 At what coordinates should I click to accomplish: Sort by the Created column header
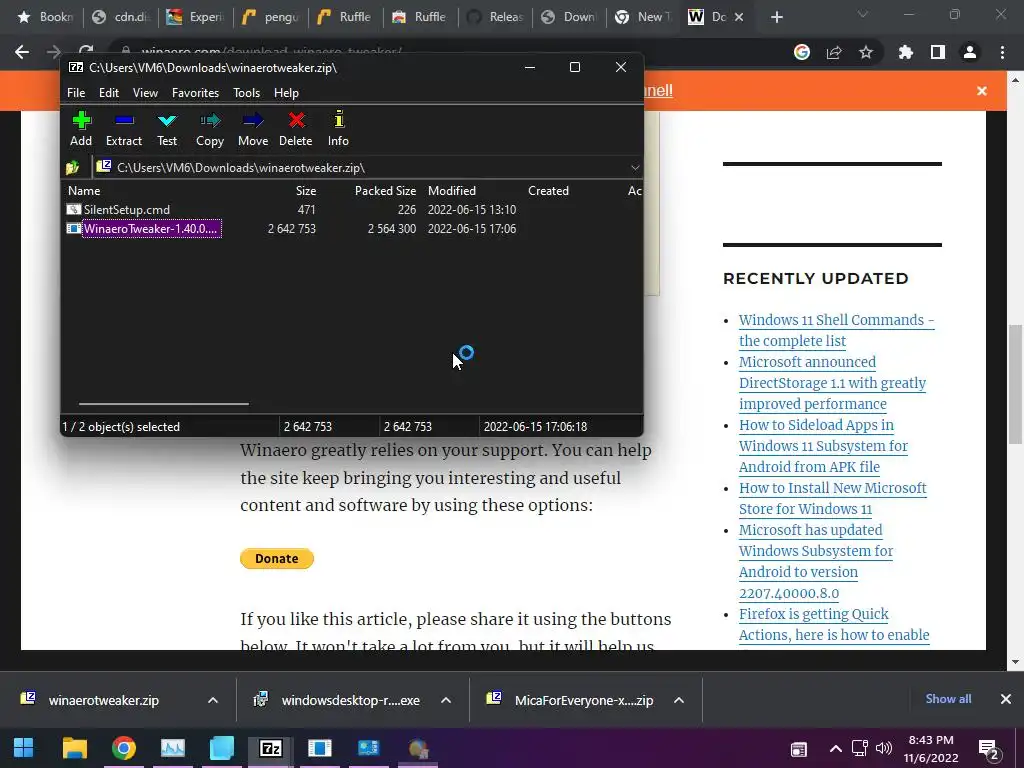tap(548, 191)
